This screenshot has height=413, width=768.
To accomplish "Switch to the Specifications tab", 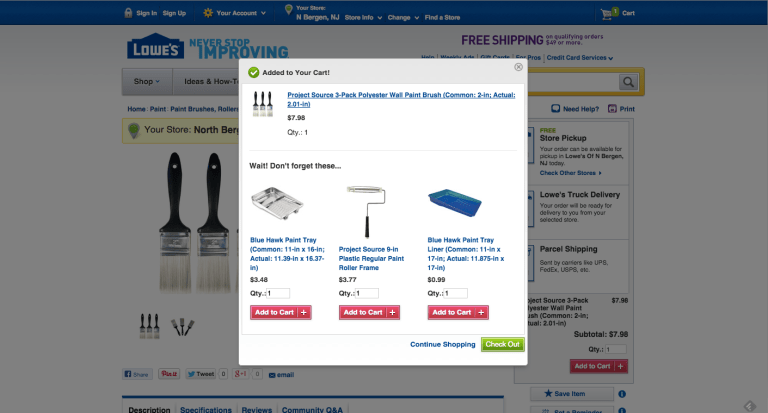I will (x=206, y=410).
